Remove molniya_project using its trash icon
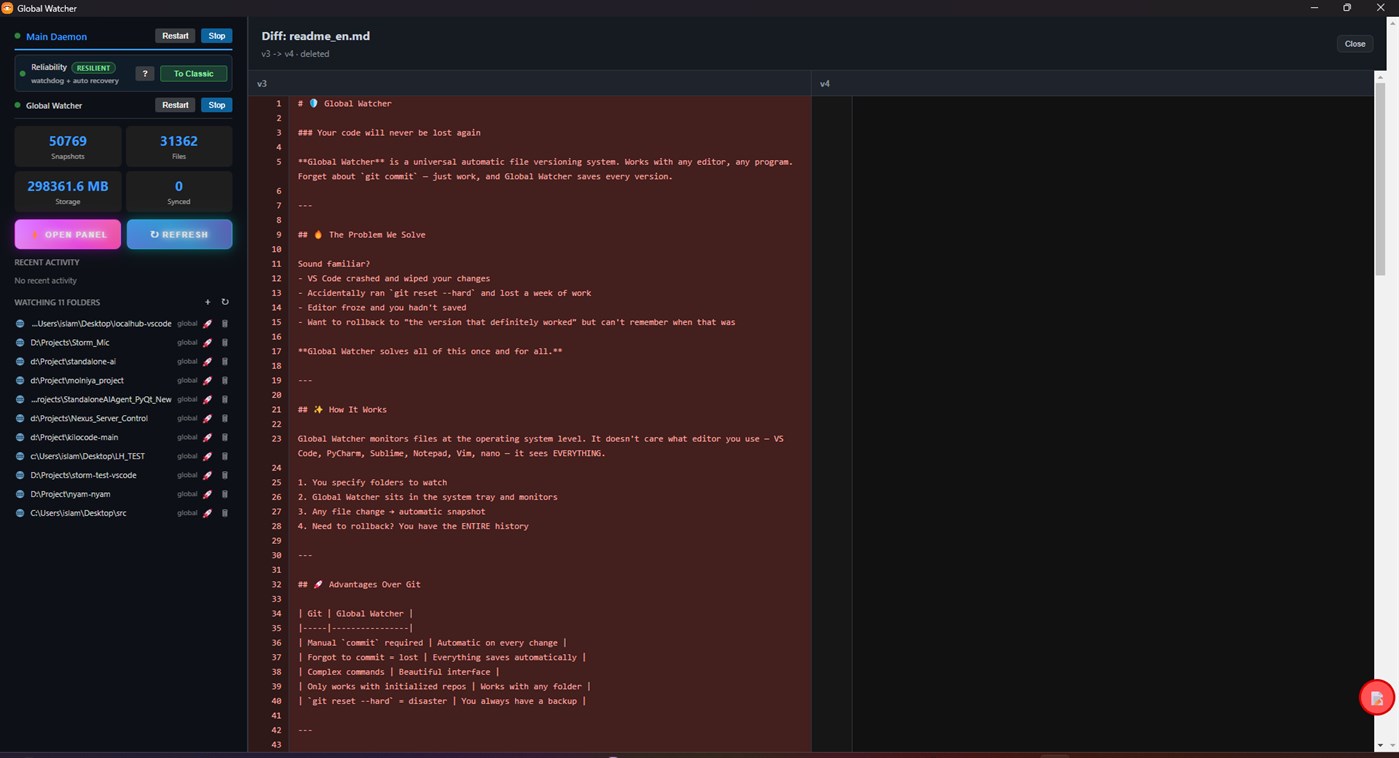The height and width of the screenshot is (758, 1399). coord(225,381)
